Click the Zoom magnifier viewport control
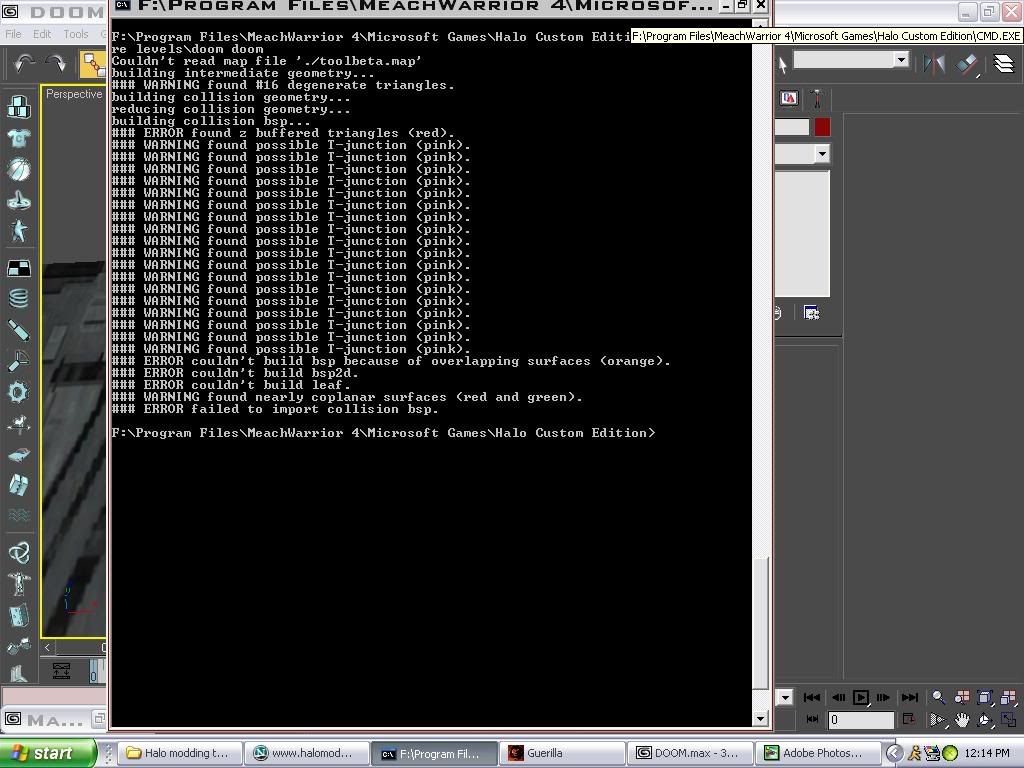The height and width of the screenshot is (768, 1024). 938,697
